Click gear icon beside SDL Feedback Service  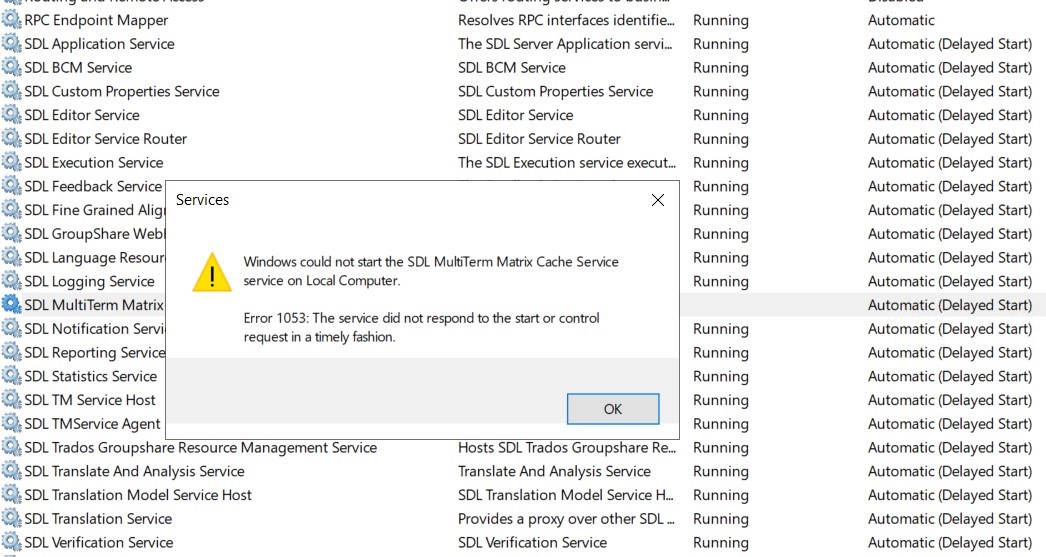11,186
